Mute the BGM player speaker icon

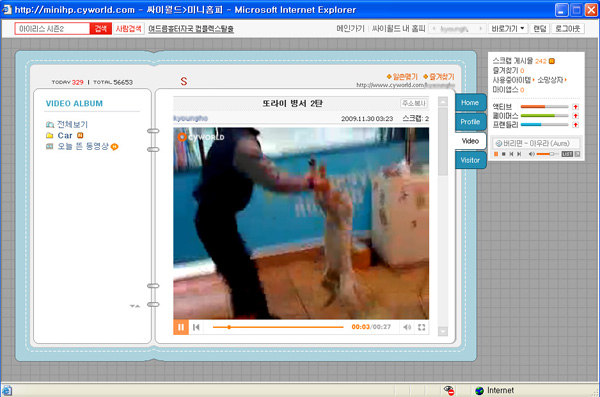(532, 154)
